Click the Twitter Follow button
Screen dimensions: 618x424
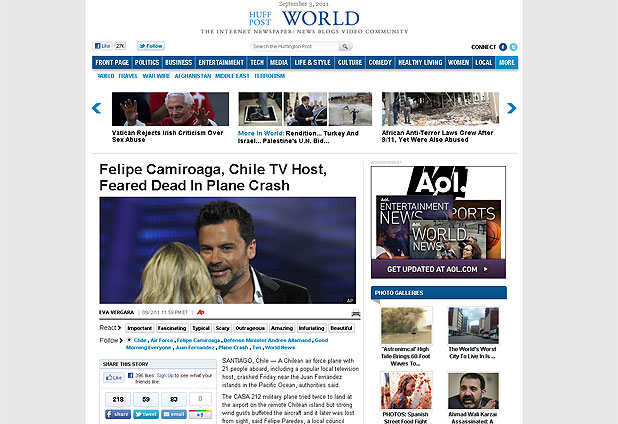pyautogui.click(x=151, y=46)
